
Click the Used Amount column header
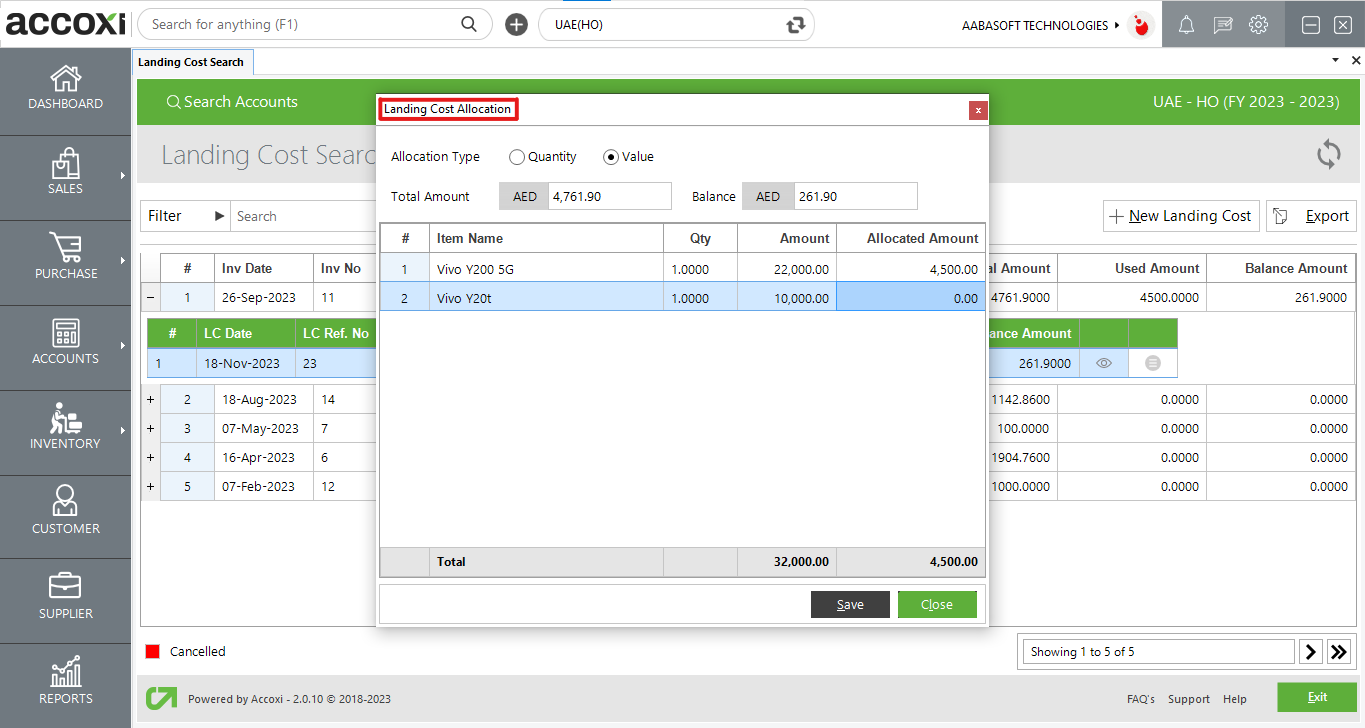click(x=1132, y=268)
